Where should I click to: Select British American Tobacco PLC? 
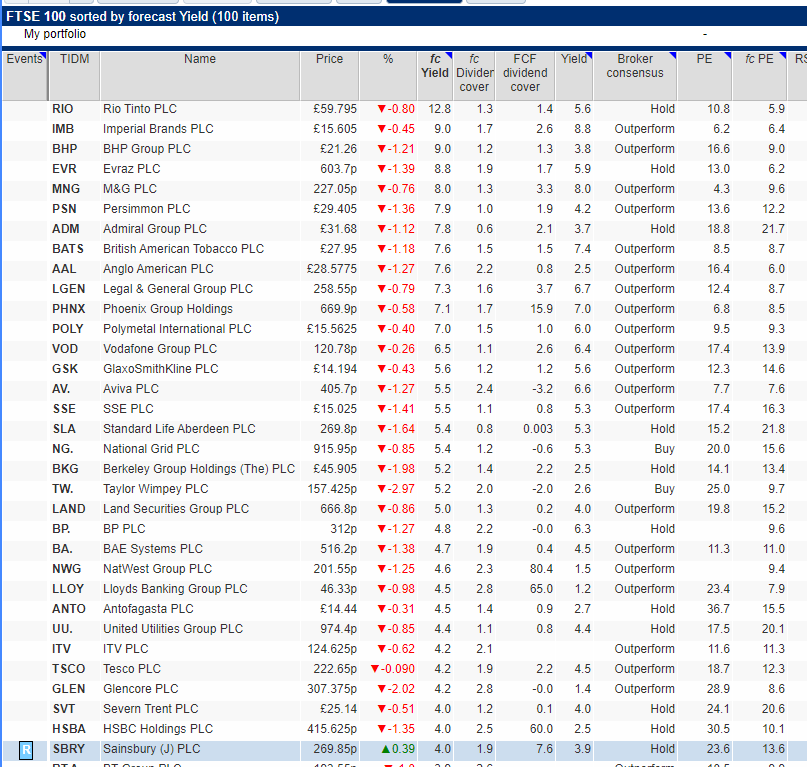[183, 249]
